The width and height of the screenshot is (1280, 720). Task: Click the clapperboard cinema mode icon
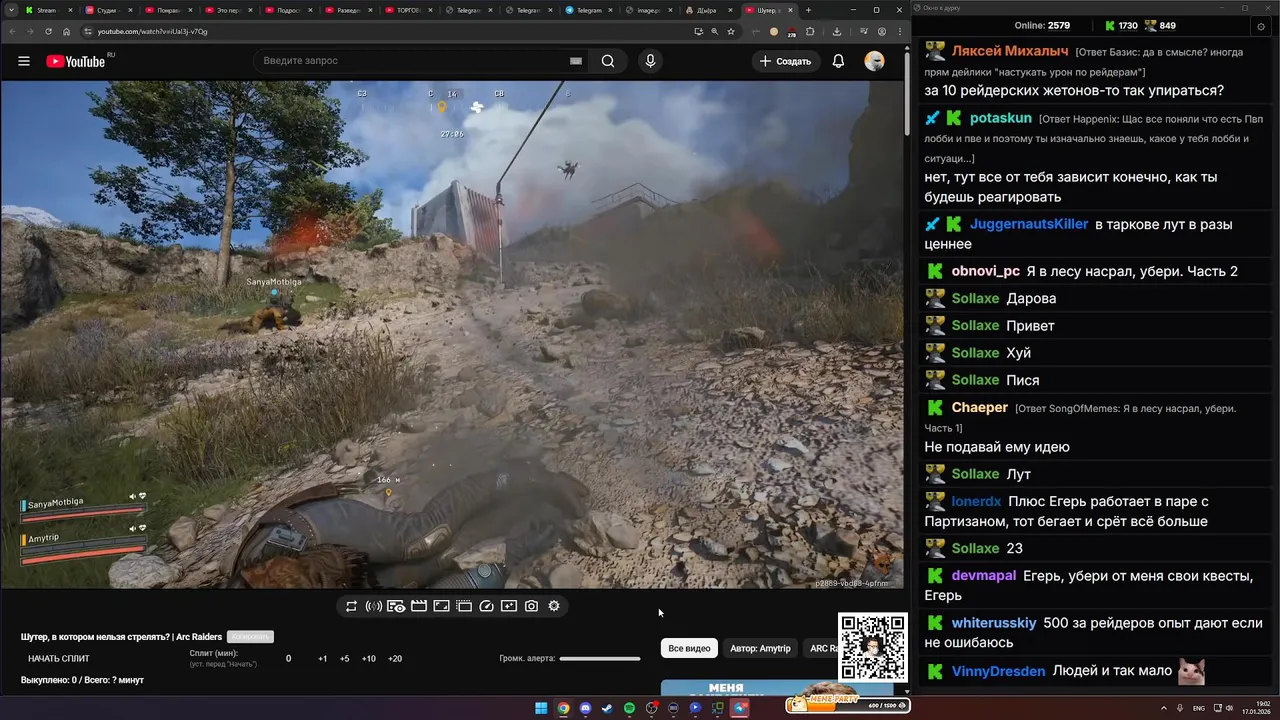click(419, 606)
